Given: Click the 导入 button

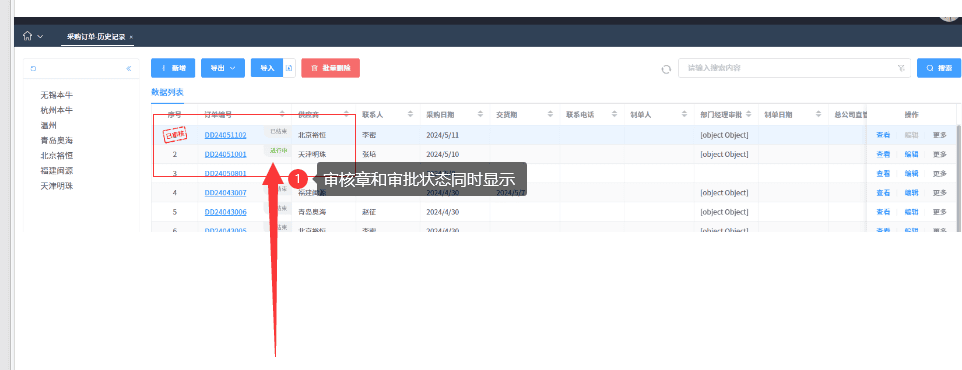Looking at the screenshot, I should point(267,68).
